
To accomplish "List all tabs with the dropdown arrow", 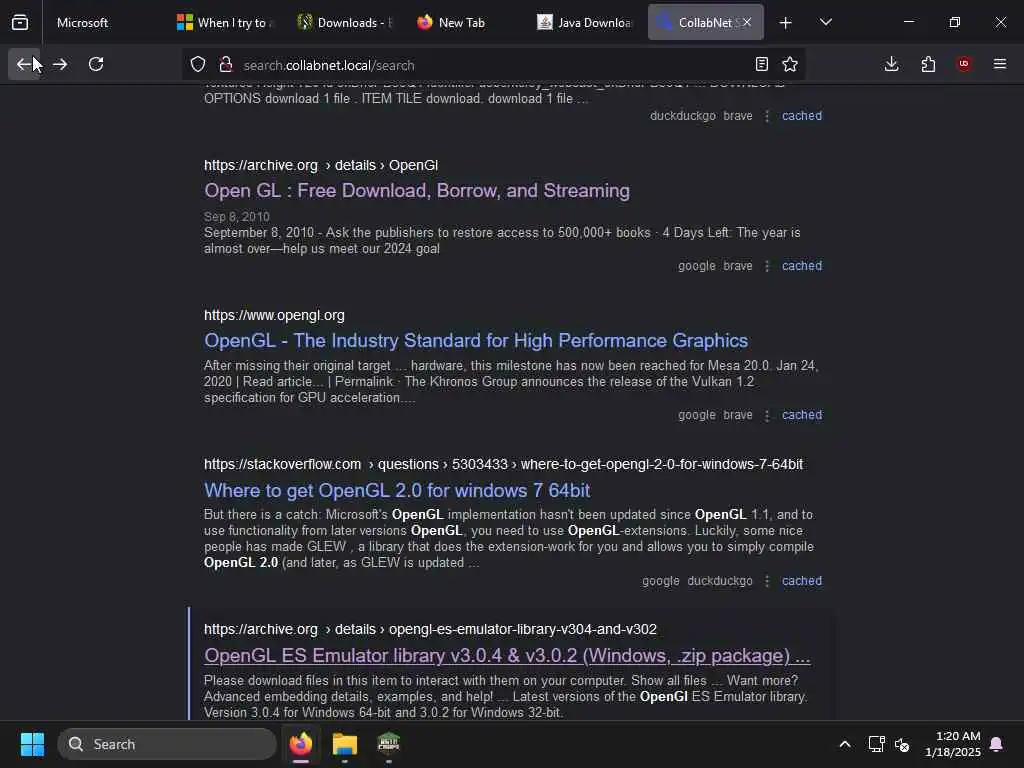I will (x=825, y=22).
